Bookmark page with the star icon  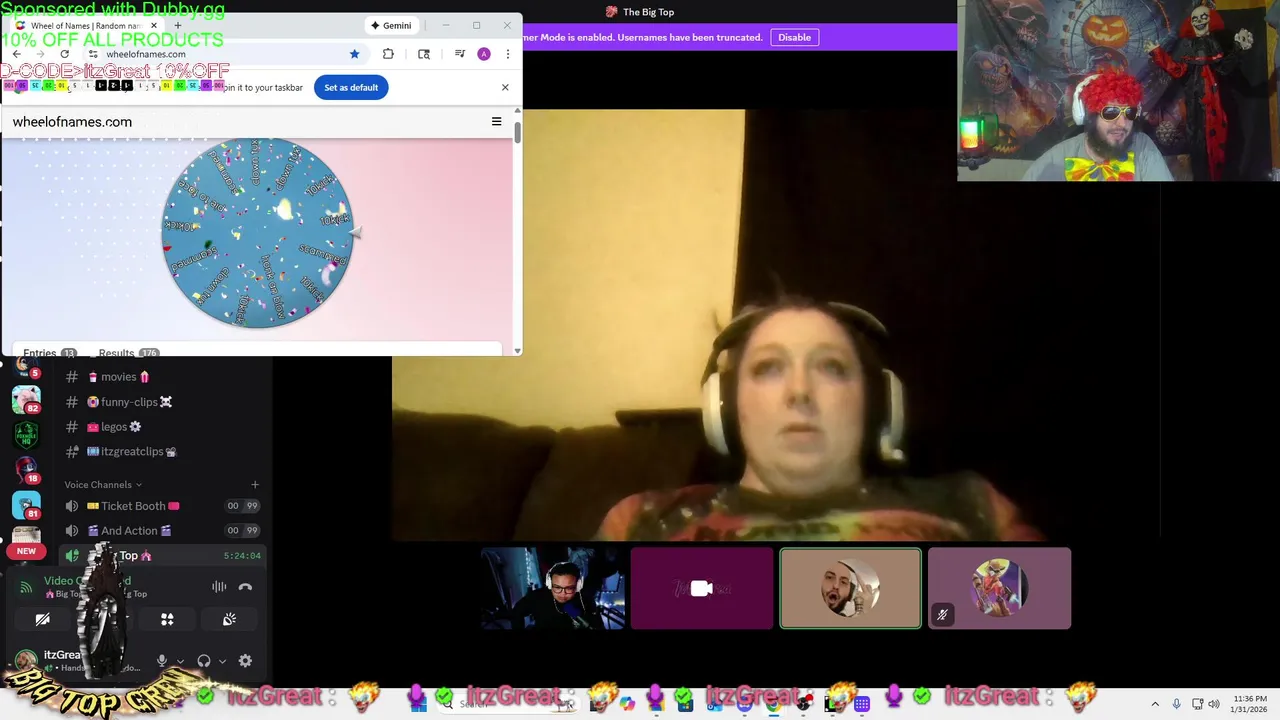coord(354,54)
